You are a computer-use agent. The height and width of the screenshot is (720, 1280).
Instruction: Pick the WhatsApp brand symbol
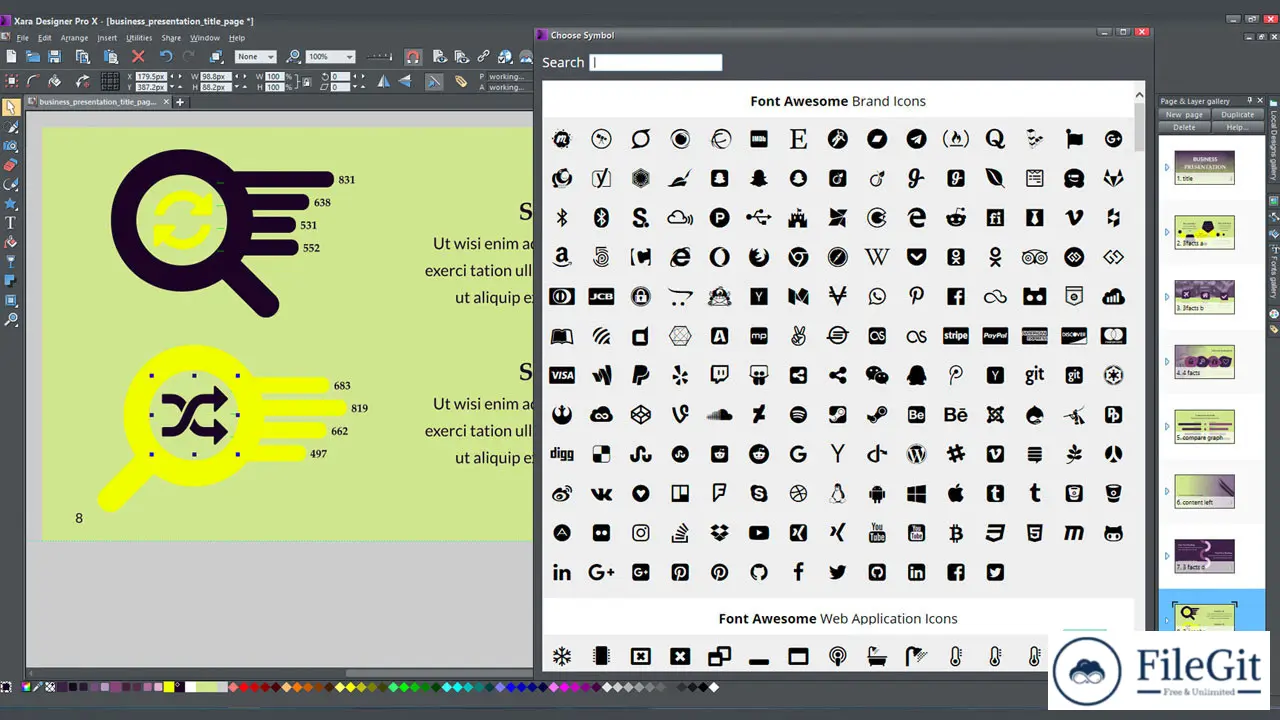point(877,296)
